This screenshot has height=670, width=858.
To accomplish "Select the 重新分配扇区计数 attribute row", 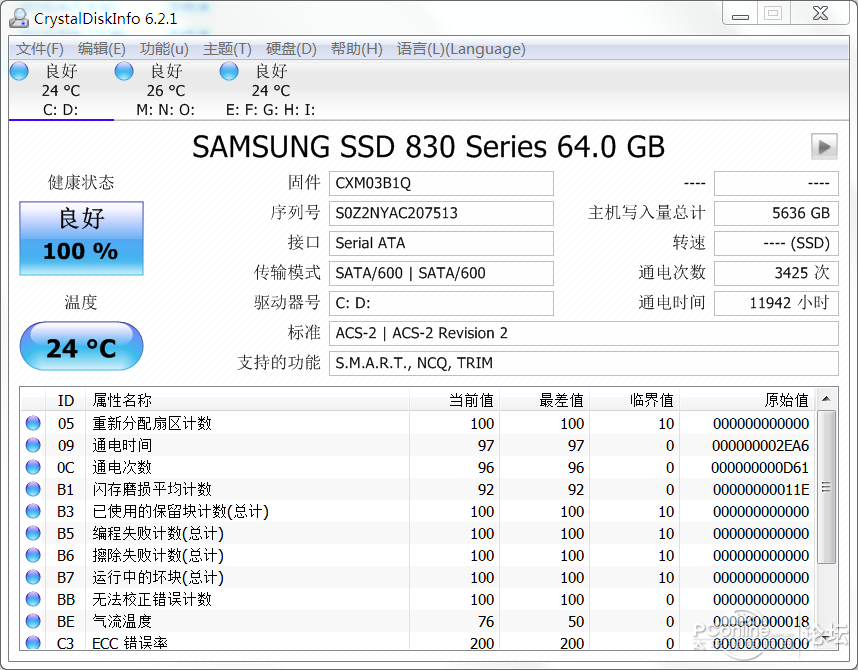I will pos(418,423).
